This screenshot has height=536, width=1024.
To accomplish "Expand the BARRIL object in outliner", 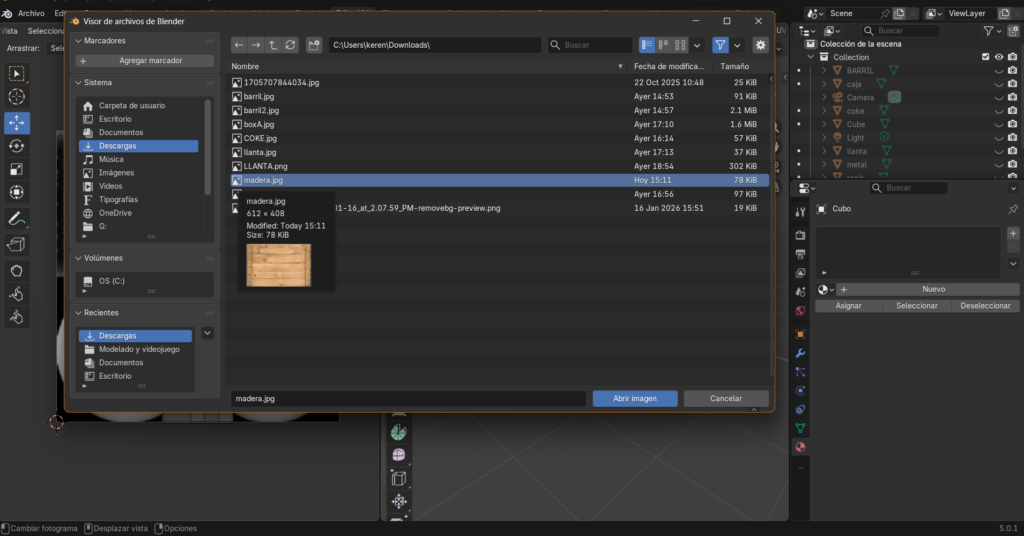I will (x=824, y=71).
